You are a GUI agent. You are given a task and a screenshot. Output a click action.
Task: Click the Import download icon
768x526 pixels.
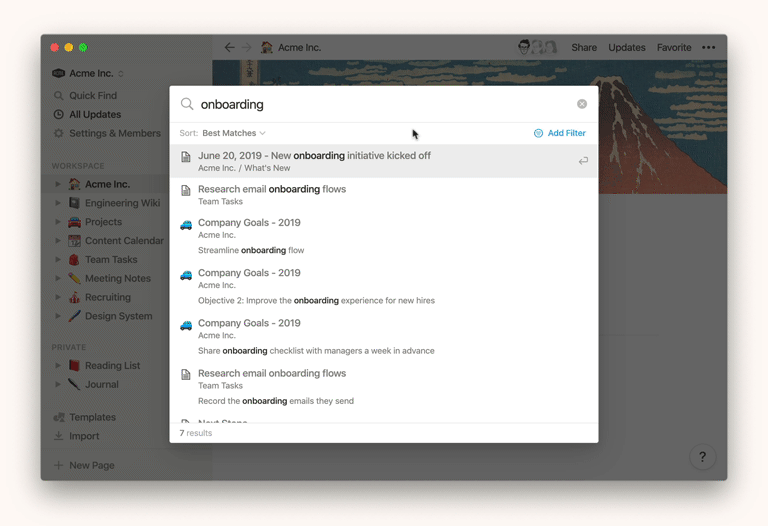[59, 436]
